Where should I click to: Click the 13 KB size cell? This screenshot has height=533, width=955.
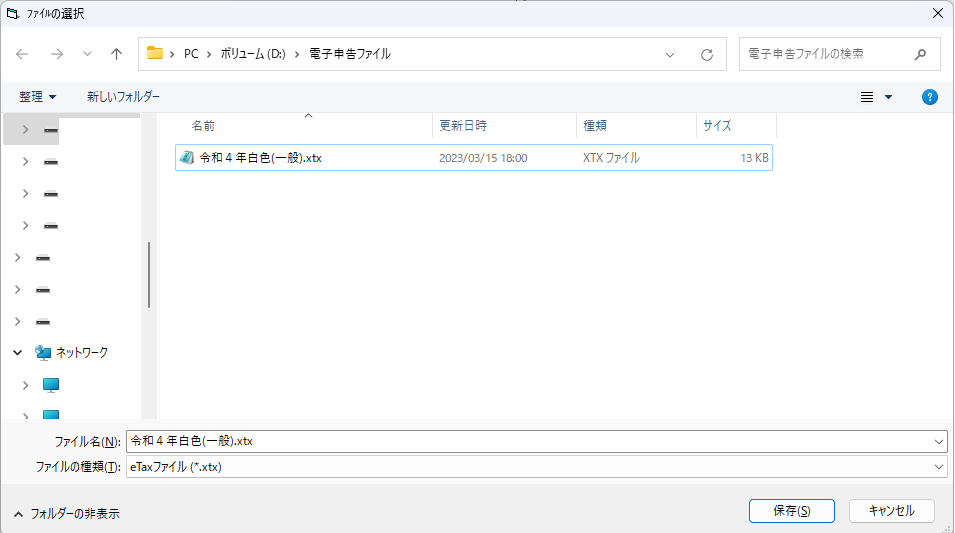click(x=754, y=158)
